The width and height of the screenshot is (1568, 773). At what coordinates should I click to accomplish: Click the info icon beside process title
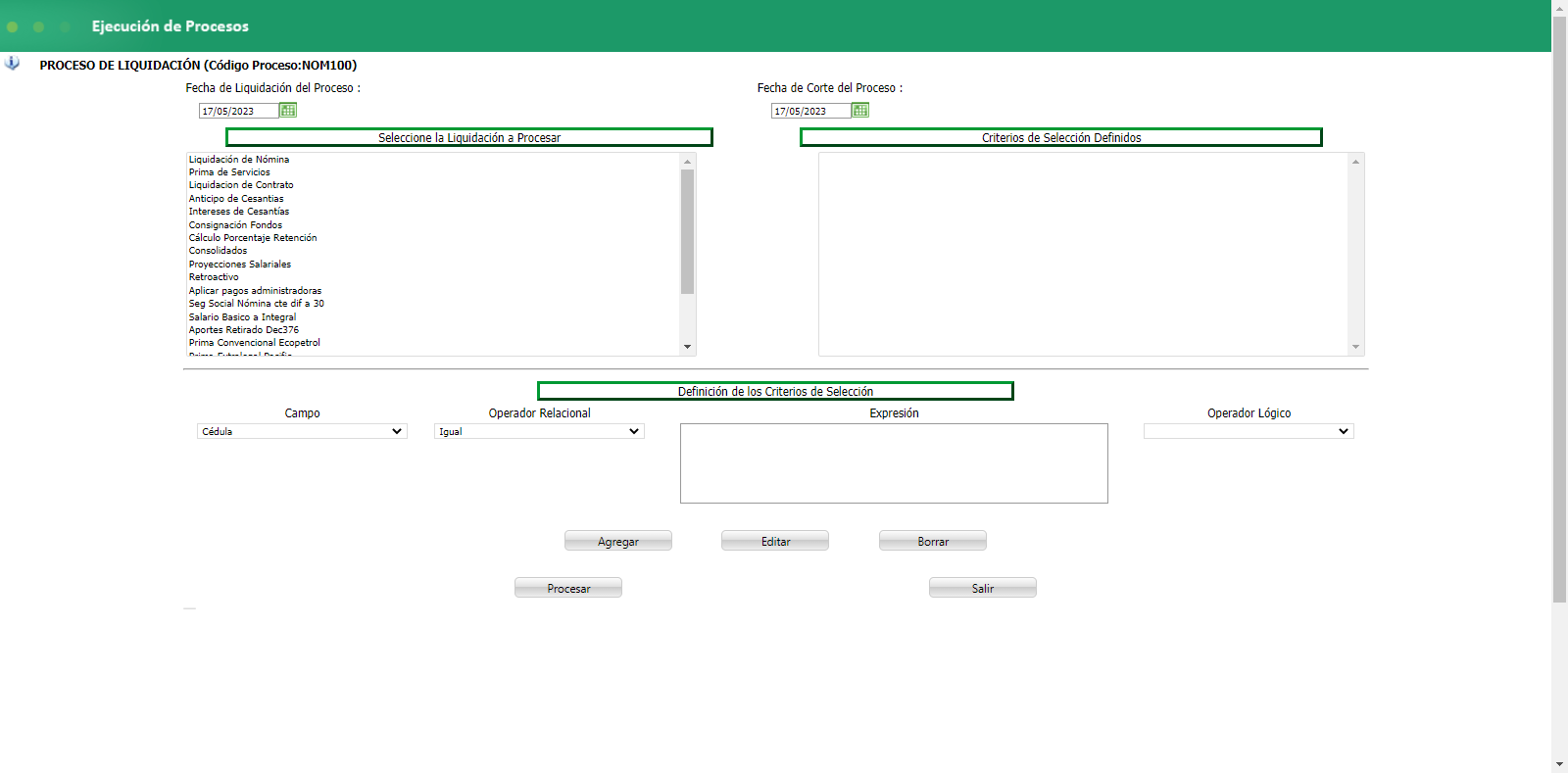pyautogui.click(x=12, y=63)
